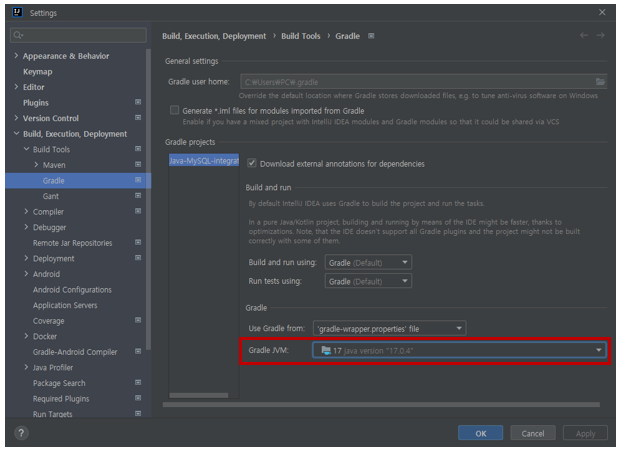620x452 pixels.
Task: Click the Apply button
Action: pos(585,433)
